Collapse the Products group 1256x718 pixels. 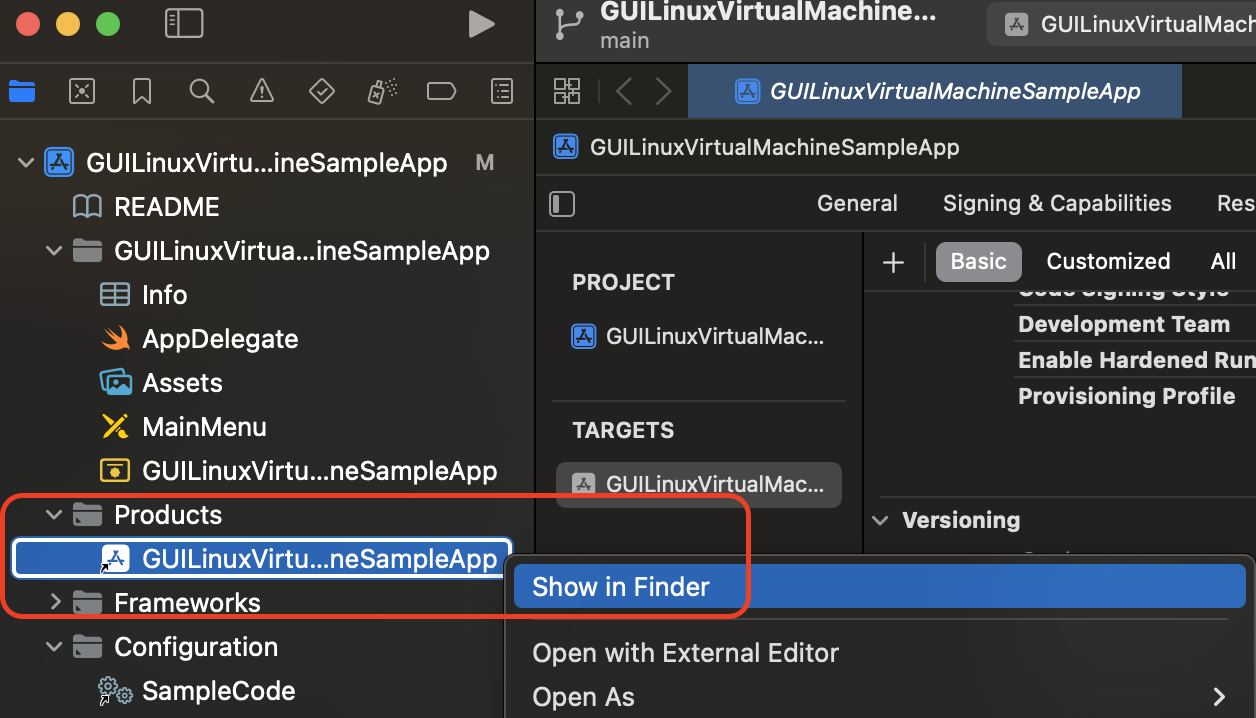(x=54, y=515)
